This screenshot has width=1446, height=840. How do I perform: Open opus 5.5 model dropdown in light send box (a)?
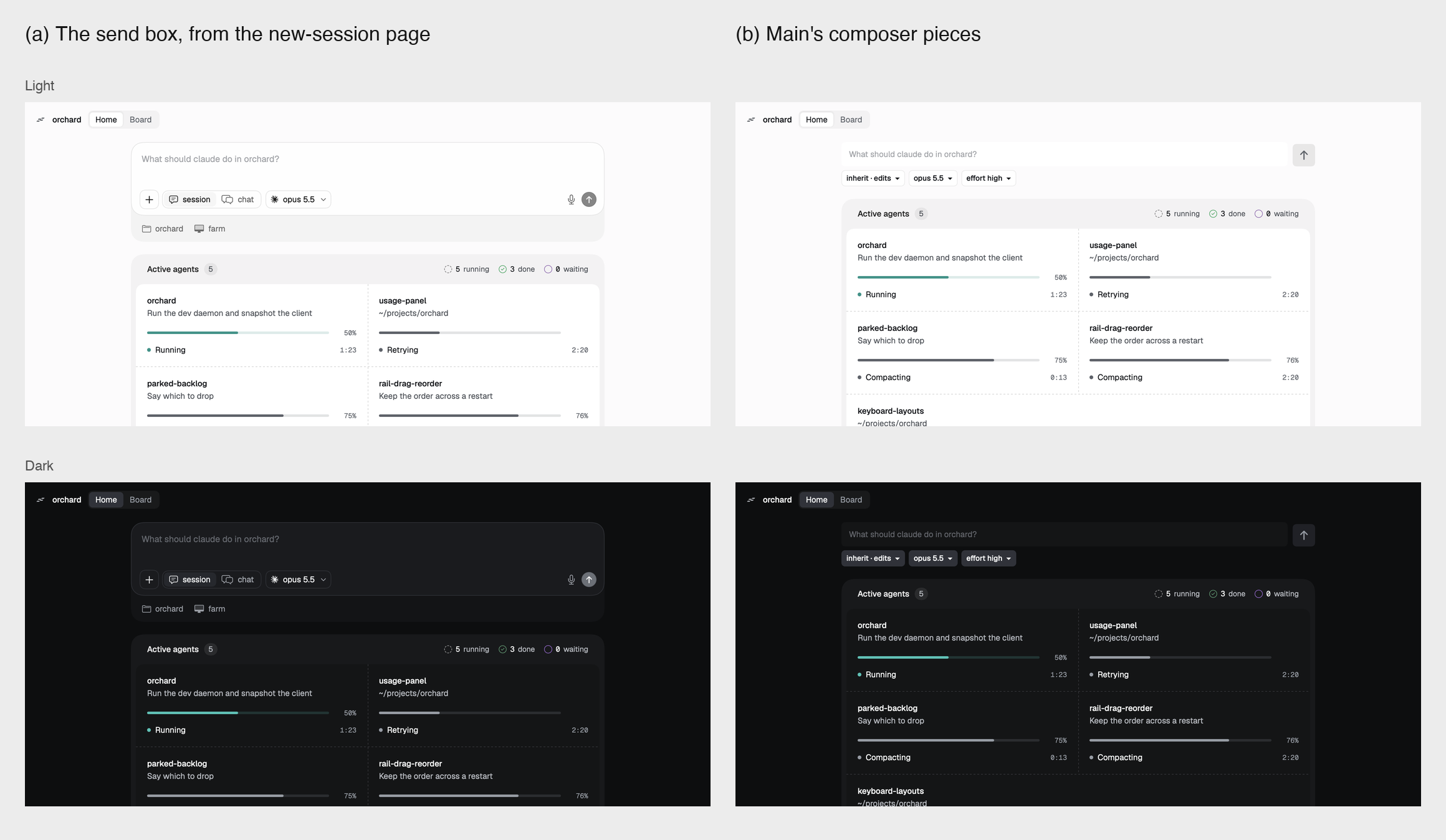(x=299, y=199)
